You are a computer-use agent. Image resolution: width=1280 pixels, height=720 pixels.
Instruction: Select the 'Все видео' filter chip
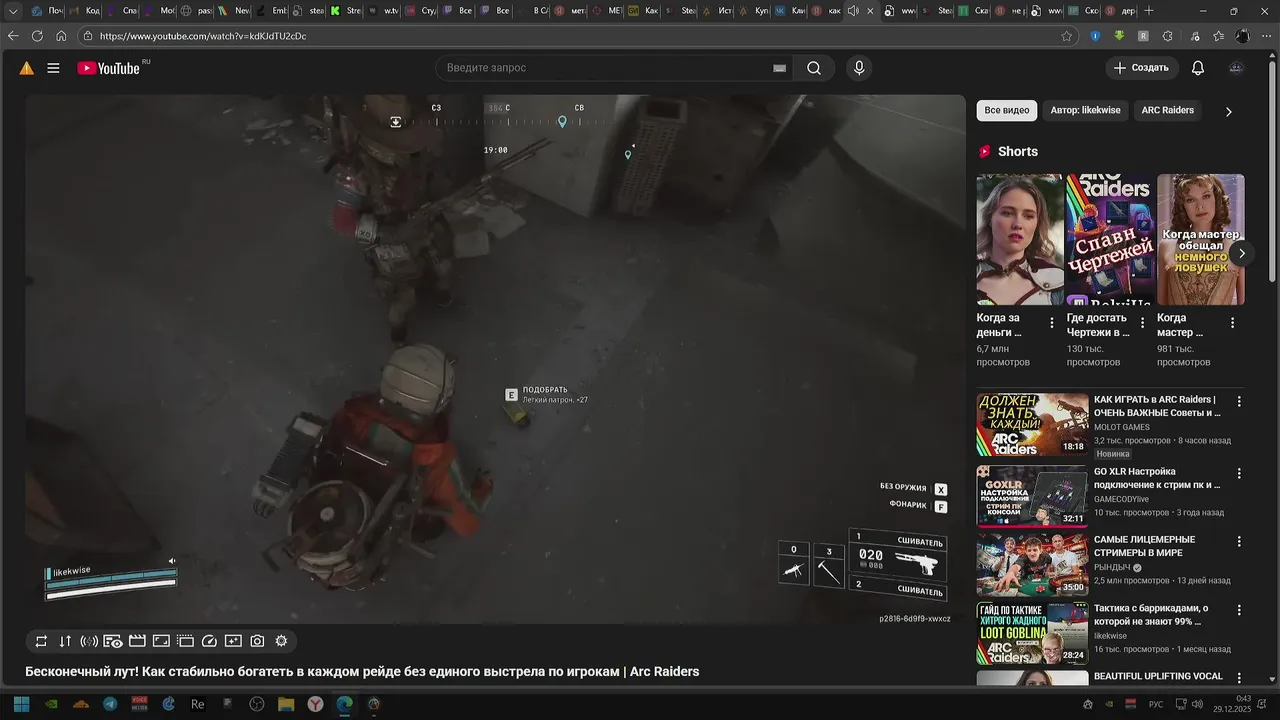[1007, 110]
